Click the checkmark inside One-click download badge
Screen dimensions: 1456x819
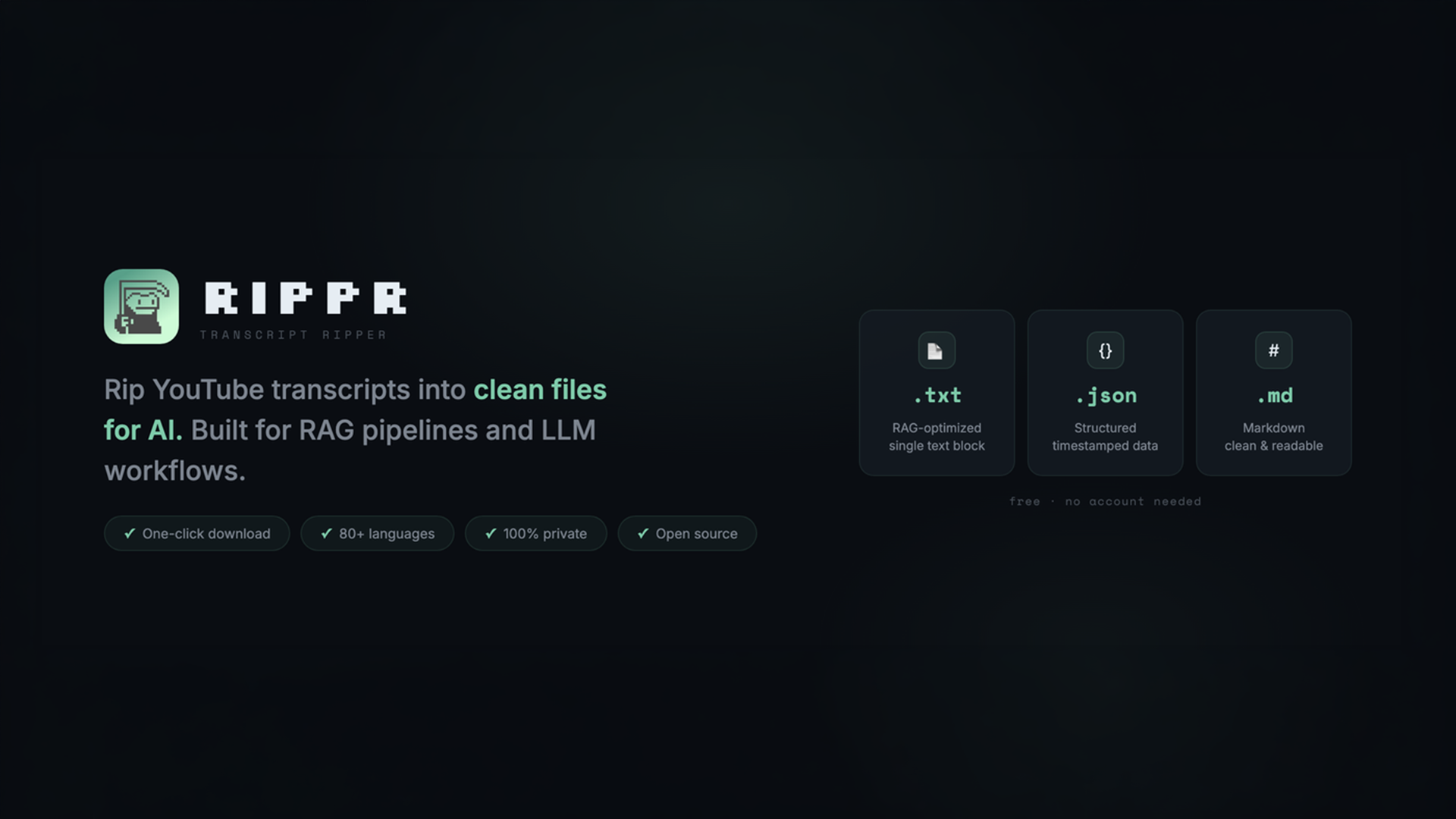coord(128,533)
